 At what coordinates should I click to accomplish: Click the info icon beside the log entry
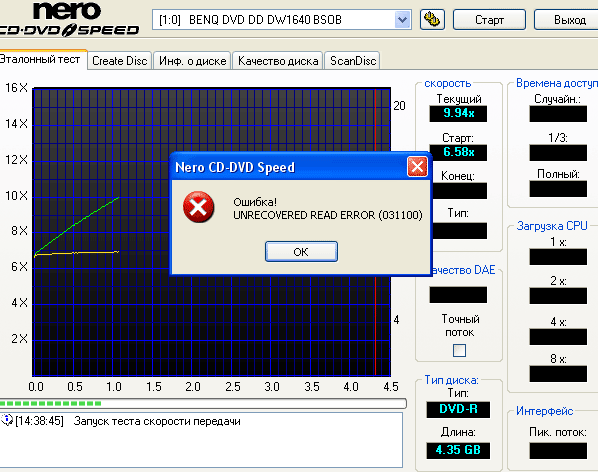7,420
